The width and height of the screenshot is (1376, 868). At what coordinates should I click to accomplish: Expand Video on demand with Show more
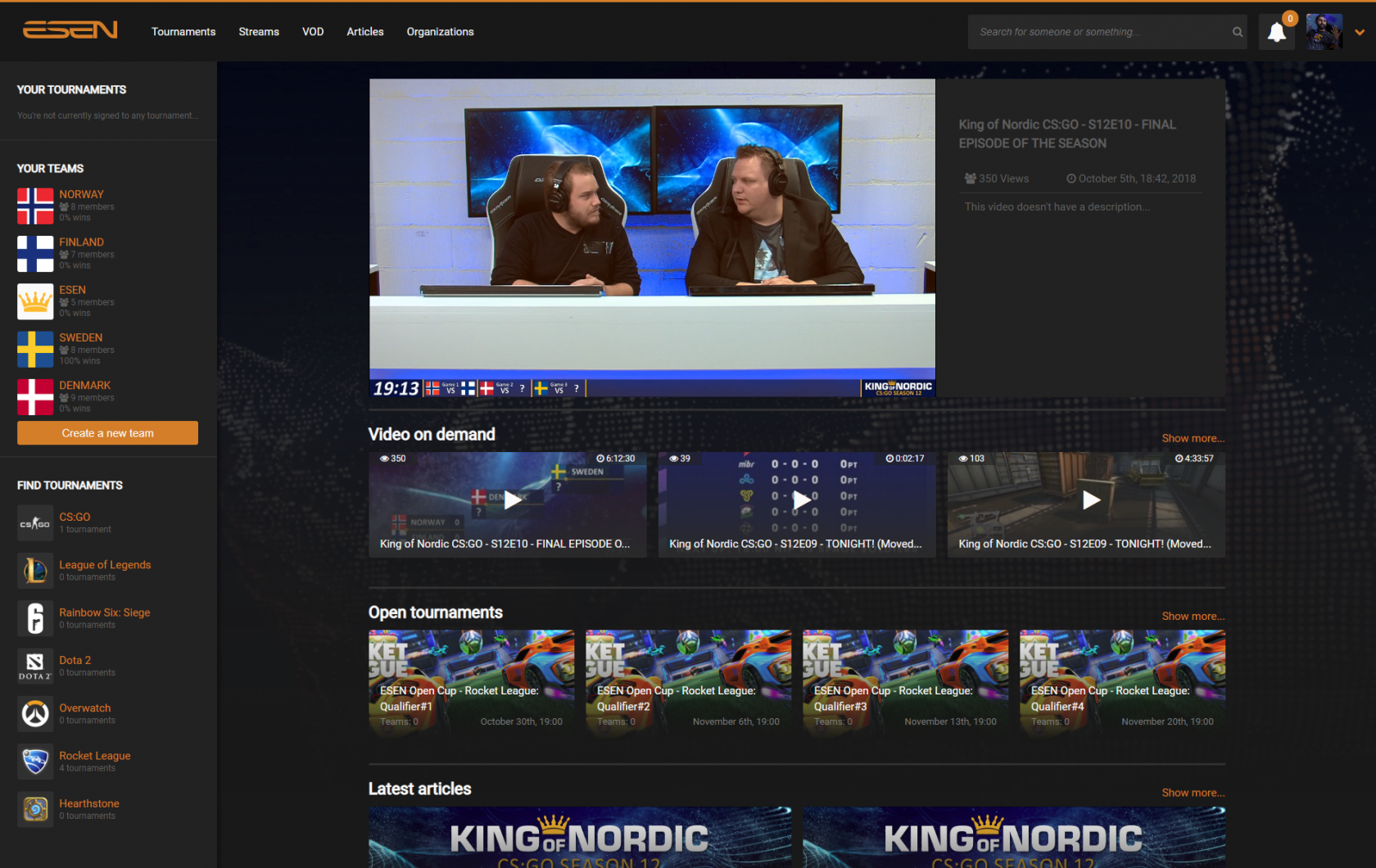click(1193, 438)
